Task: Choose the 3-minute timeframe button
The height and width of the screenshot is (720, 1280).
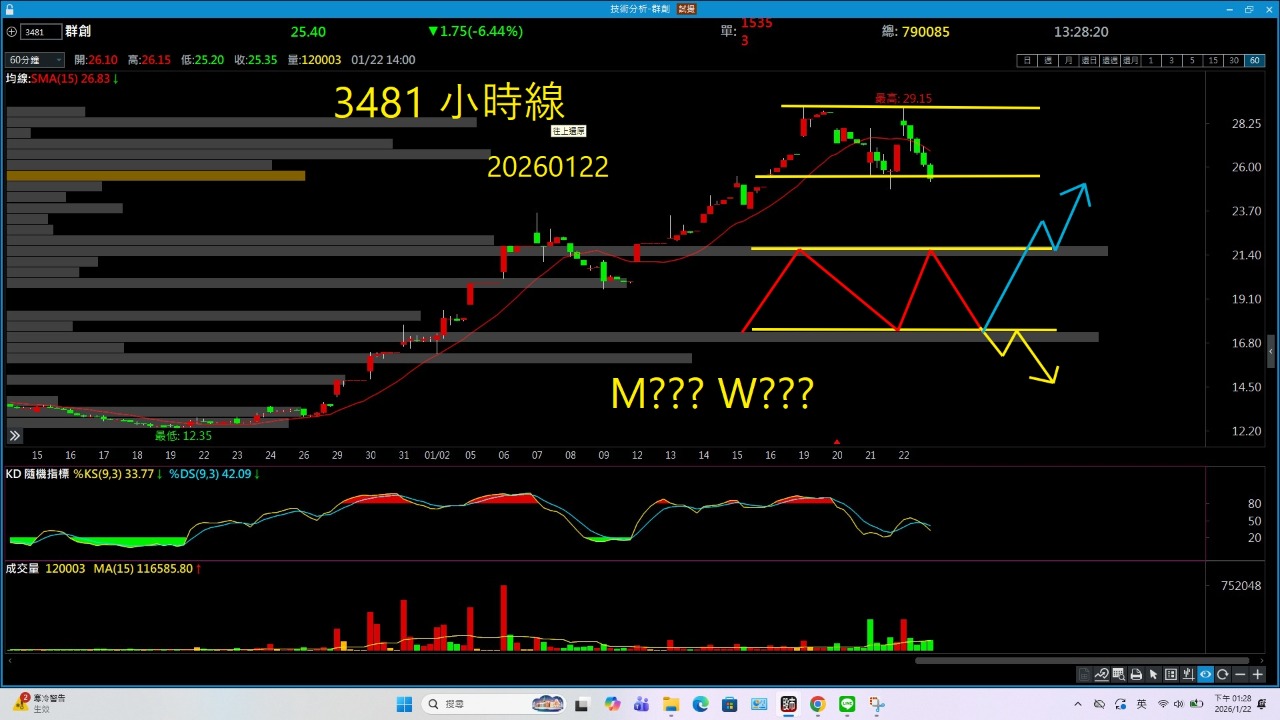Action: (x=1172, y=60)
